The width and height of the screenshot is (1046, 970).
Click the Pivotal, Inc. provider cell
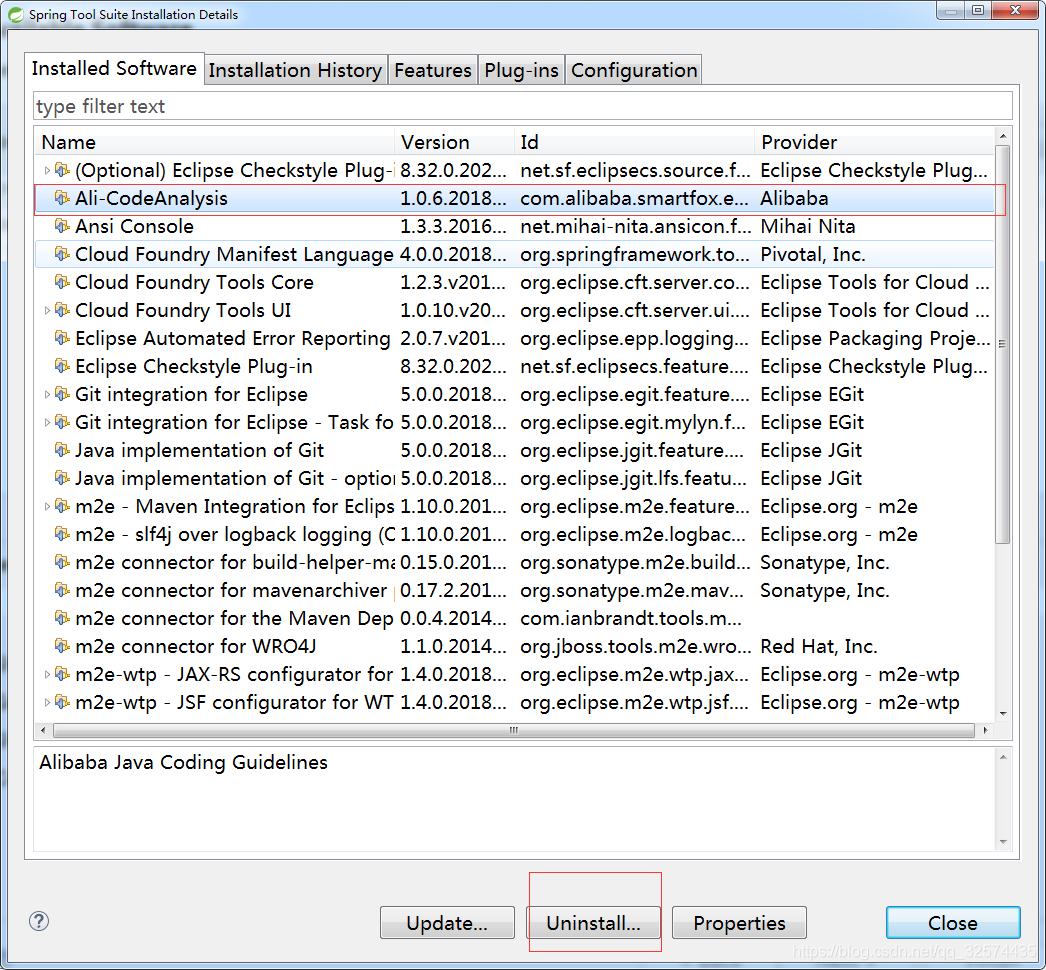tap(813, 254)
